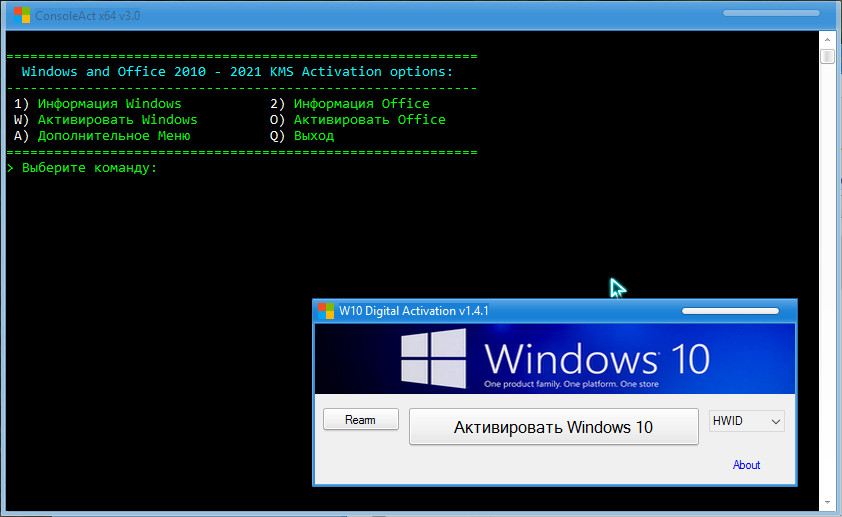Image resolution: width=842 pixels, height=517 pixels.
Task: Click the scroll up arrow of console
Action: pos(827,39)
